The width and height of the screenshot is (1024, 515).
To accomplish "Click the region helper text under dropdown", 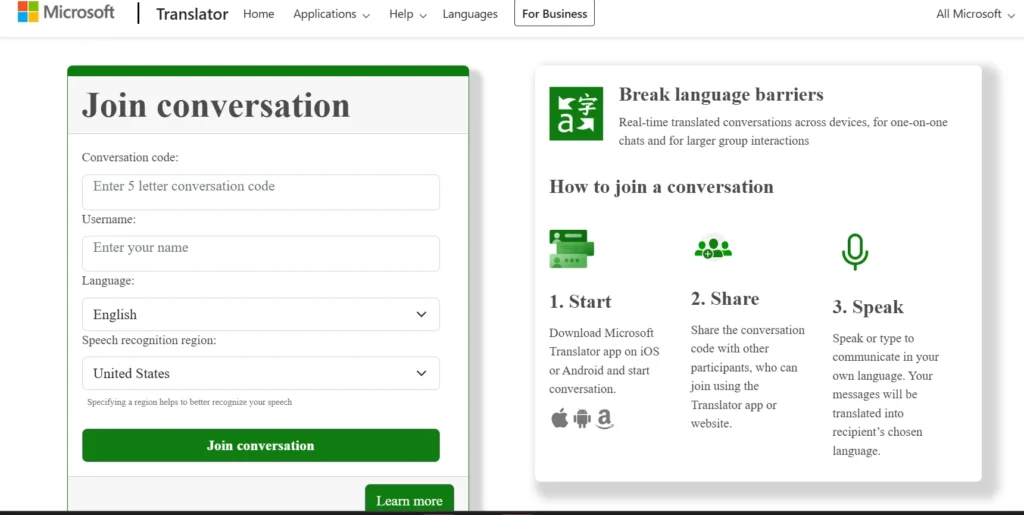I will (189, 402).
